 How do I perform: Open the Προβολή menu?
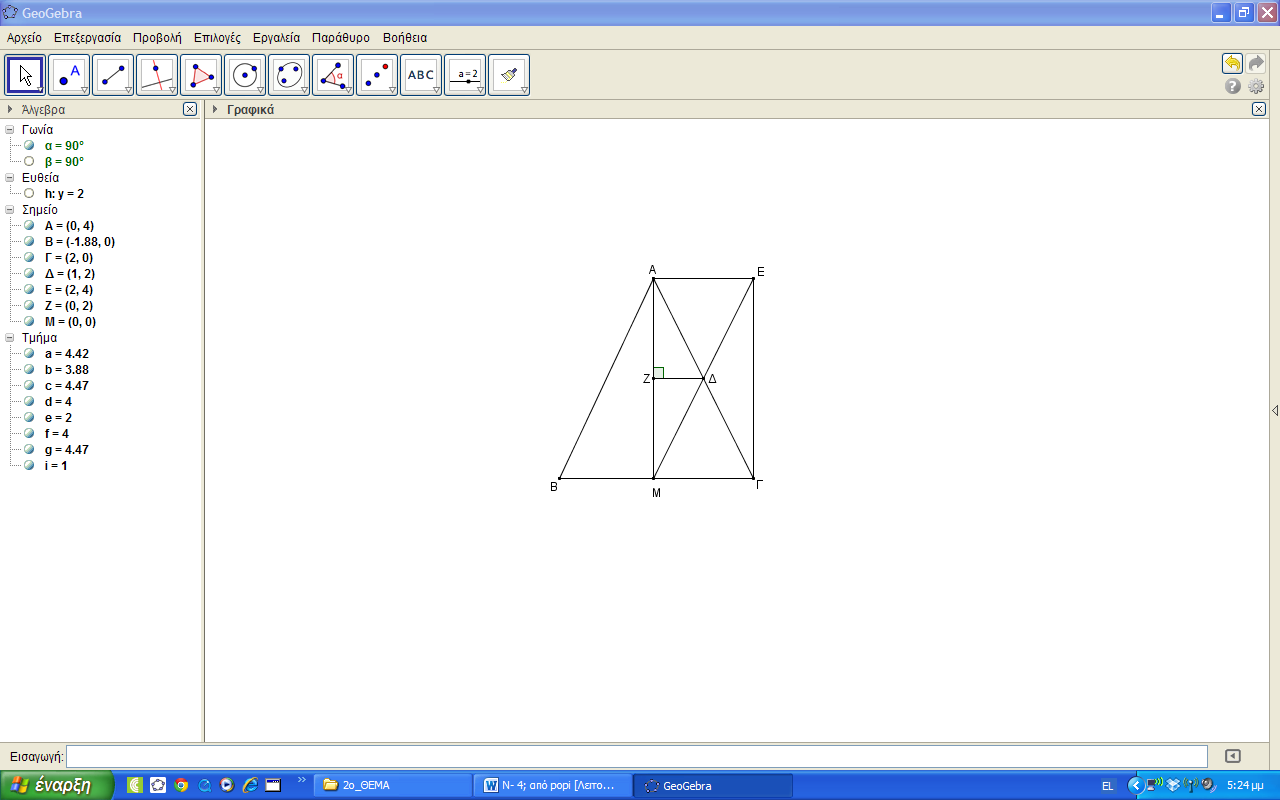point(157,38)
